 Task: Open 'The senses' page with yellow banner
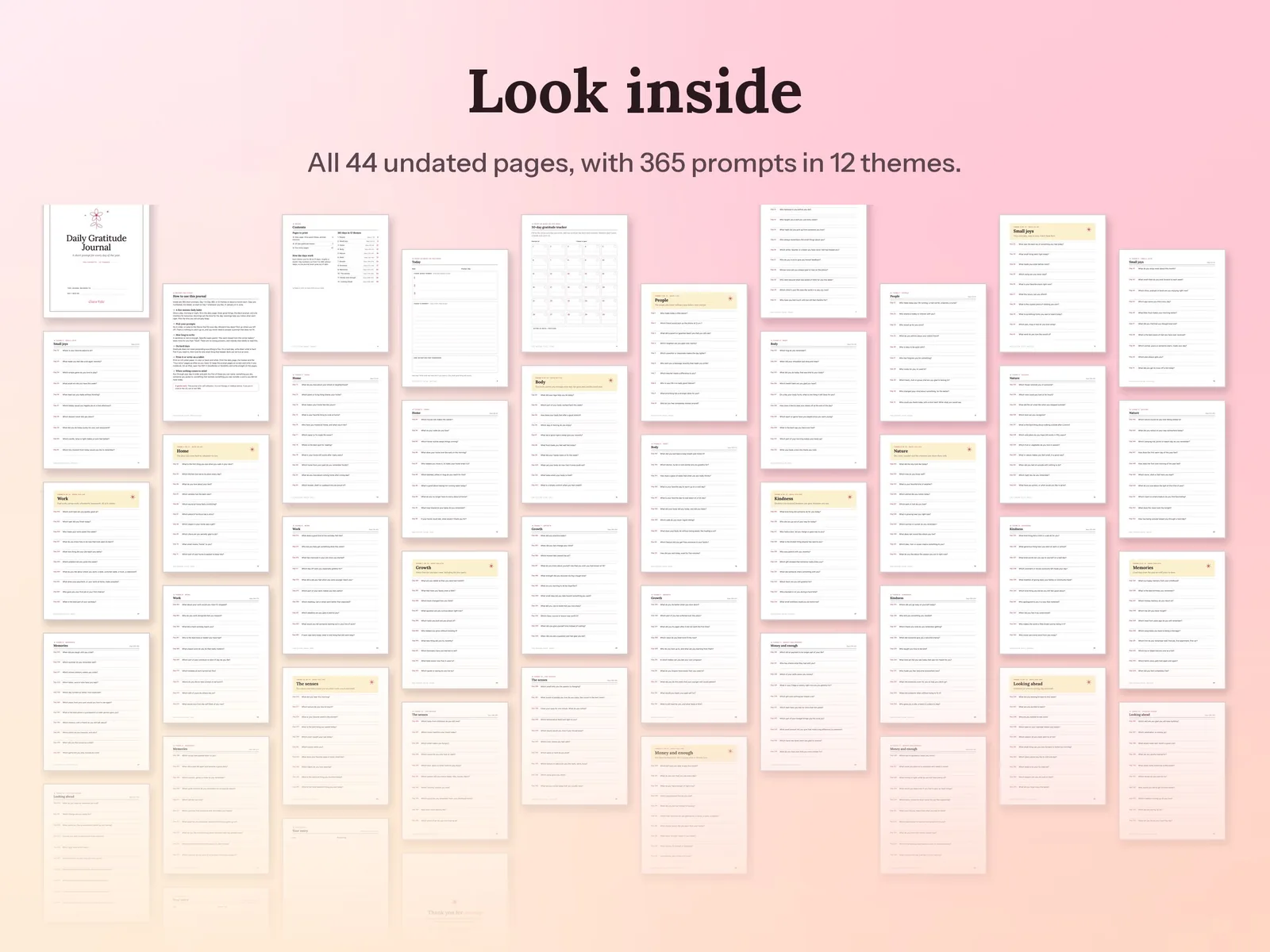pyautogui.click(x=336, y=735)
